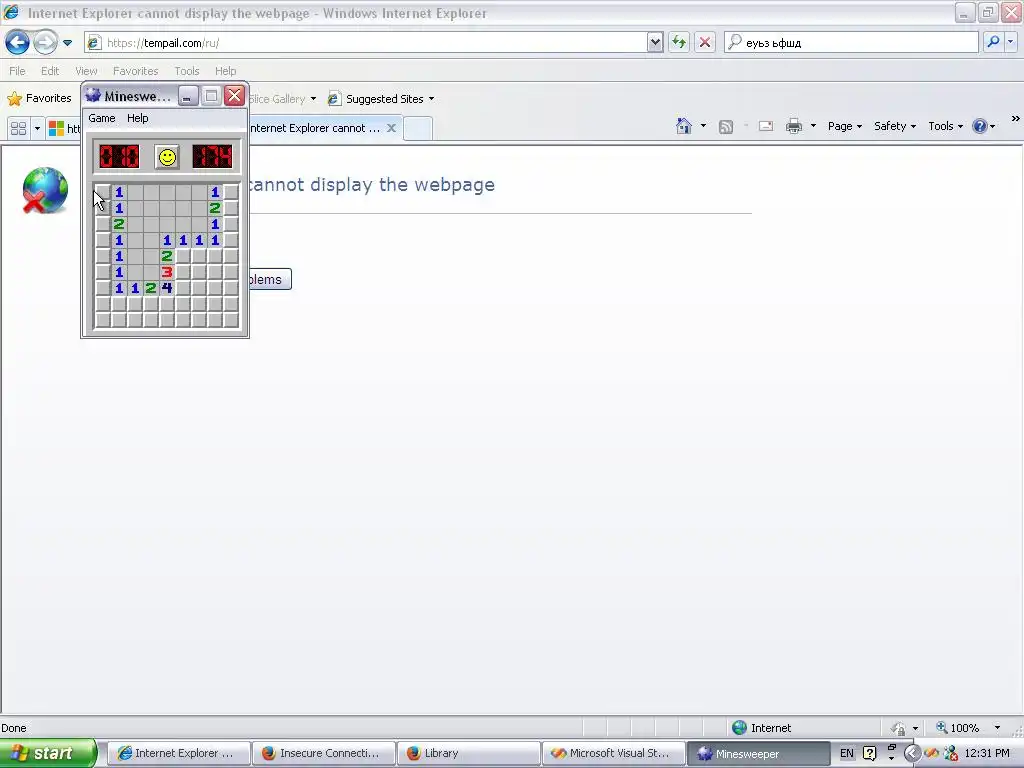
Task: Open the Minesweeper Help menu
Action: 138,118
